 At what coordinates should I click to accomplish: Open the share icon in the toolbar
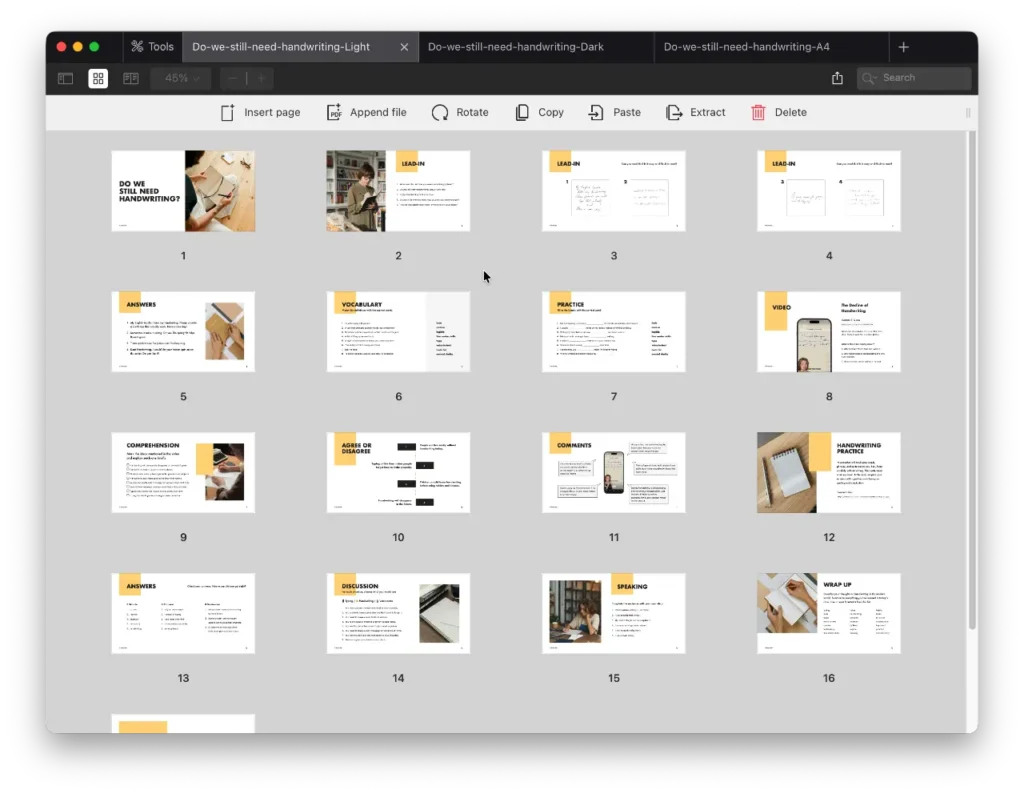click(x=837, y=78)
